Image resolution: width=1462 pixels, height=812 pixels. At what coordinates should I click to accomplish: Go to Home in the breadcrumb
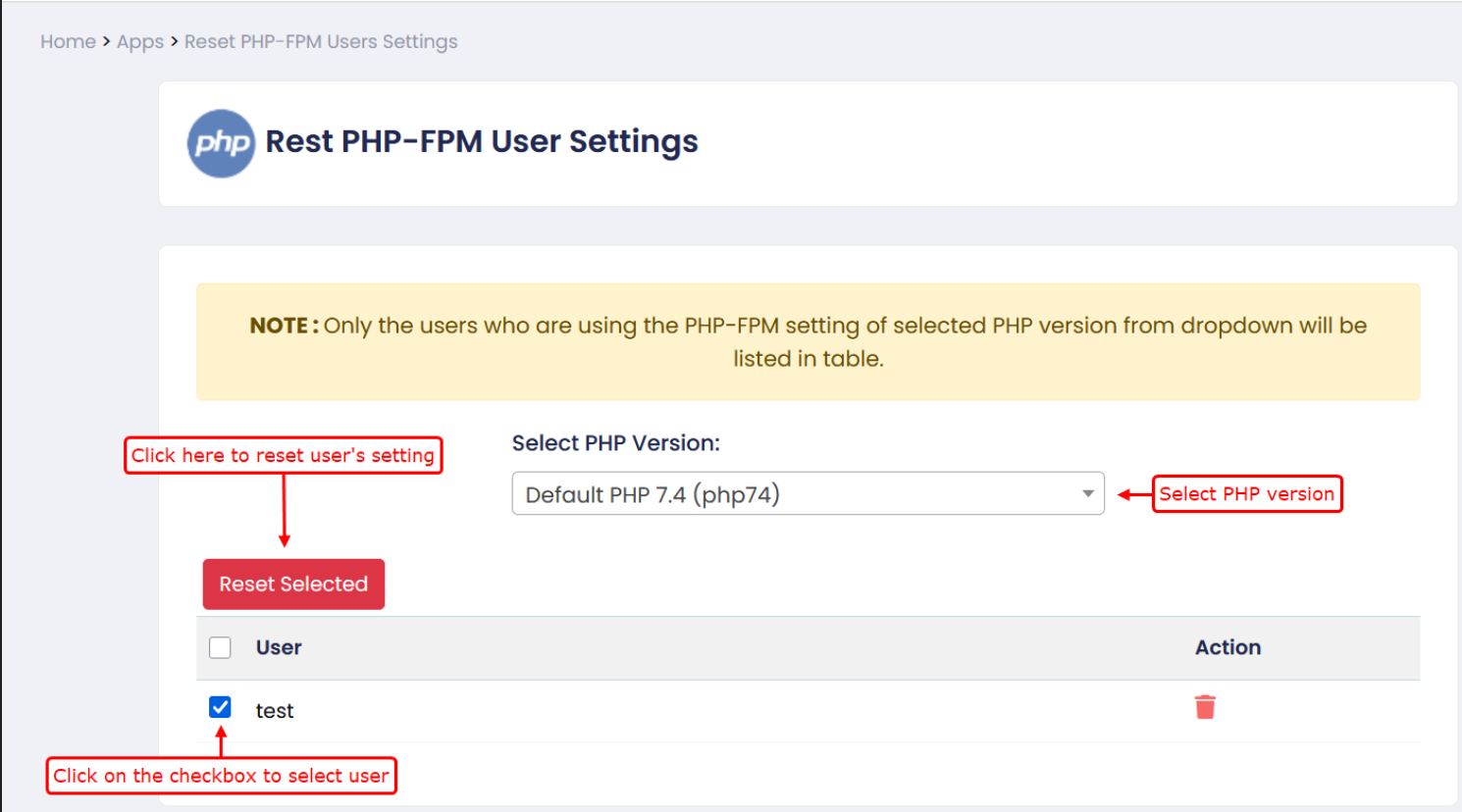click(68, 41)
